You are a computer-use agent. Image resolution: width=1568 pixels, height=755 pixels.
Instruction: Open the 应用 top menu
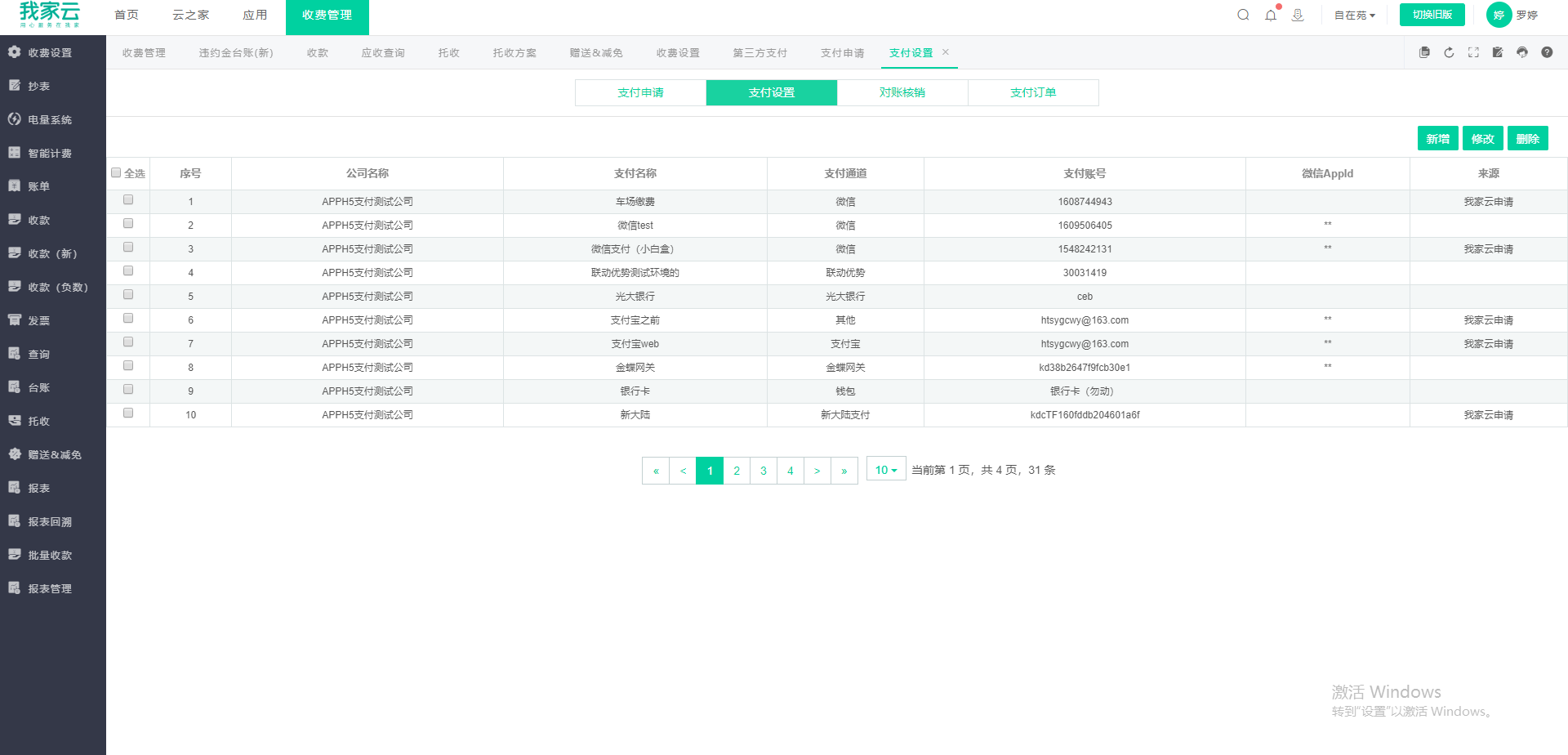pyautogui.click(x=255, y=15)
